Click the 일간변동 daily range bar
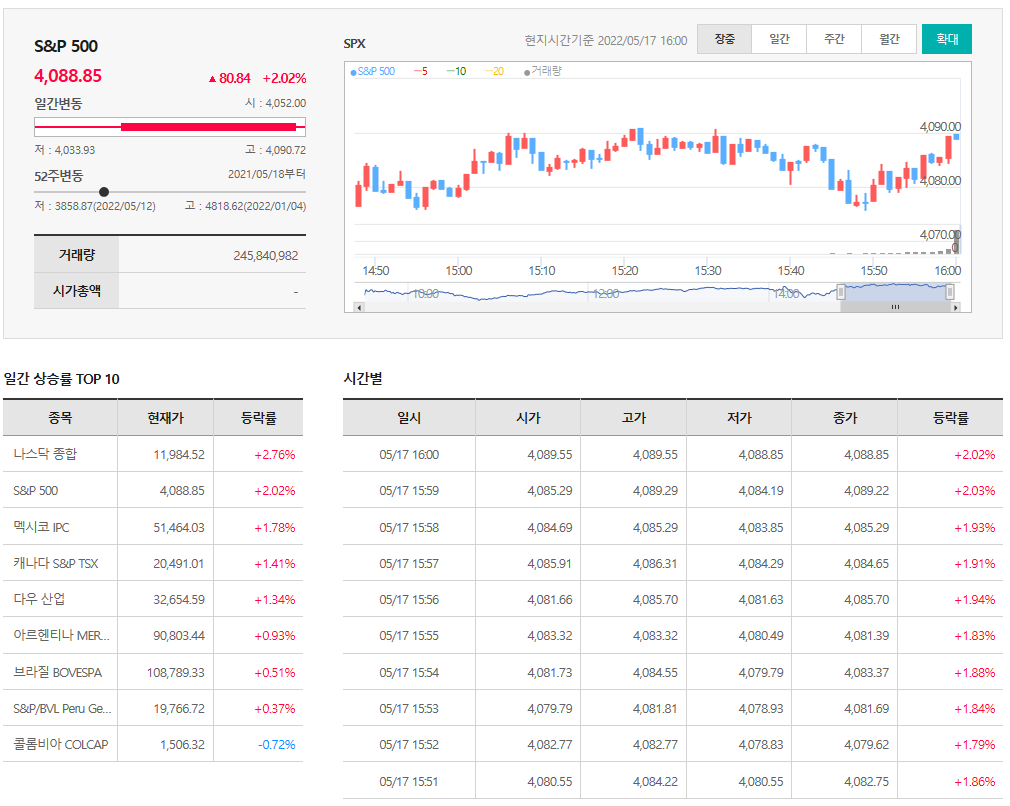1010x806 pixels. coord(170,127)
